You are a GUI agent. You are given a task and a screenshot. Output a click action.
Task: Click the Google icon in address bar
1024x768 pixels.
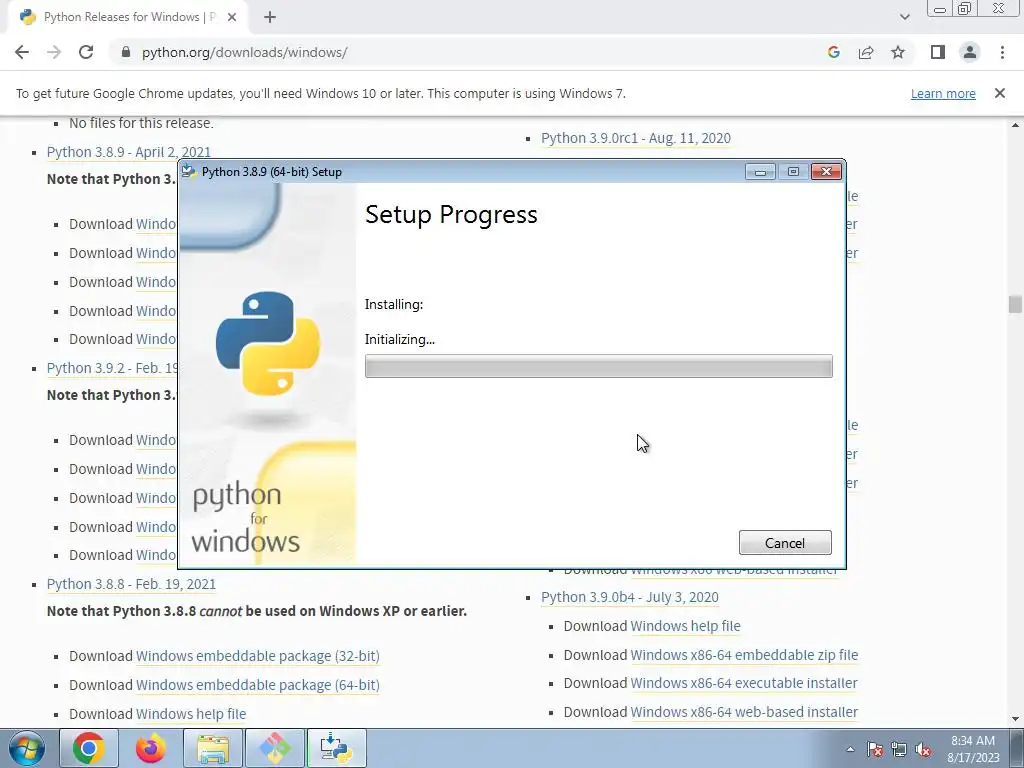click(833, 52)
